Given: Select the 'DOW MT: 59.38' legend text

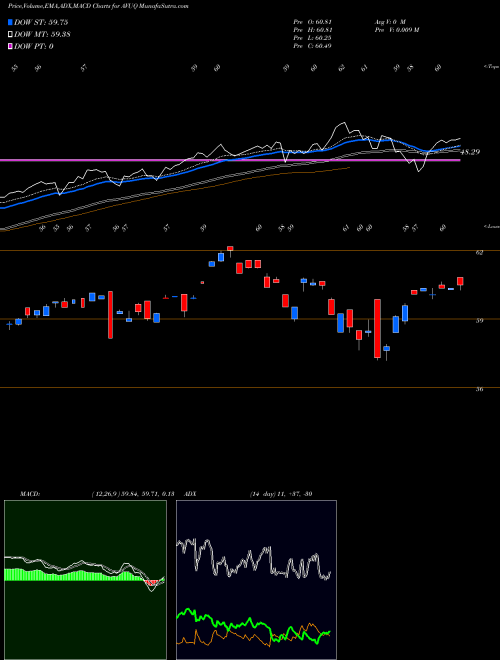Looking at the screenshot, I should 42,35.
